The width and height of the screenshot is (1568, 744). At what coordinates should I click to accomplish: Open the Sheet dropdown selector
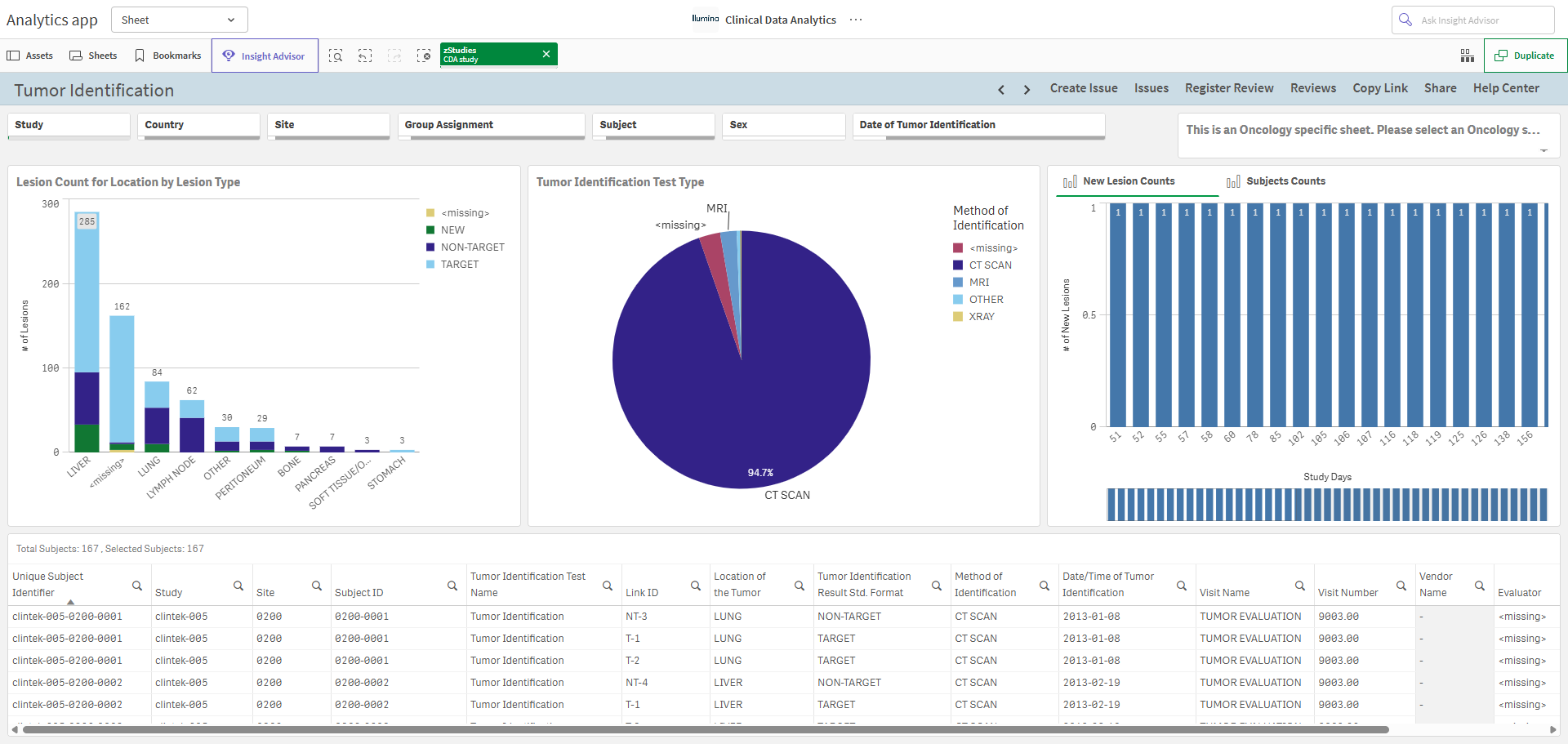click(x=180, y=20)
